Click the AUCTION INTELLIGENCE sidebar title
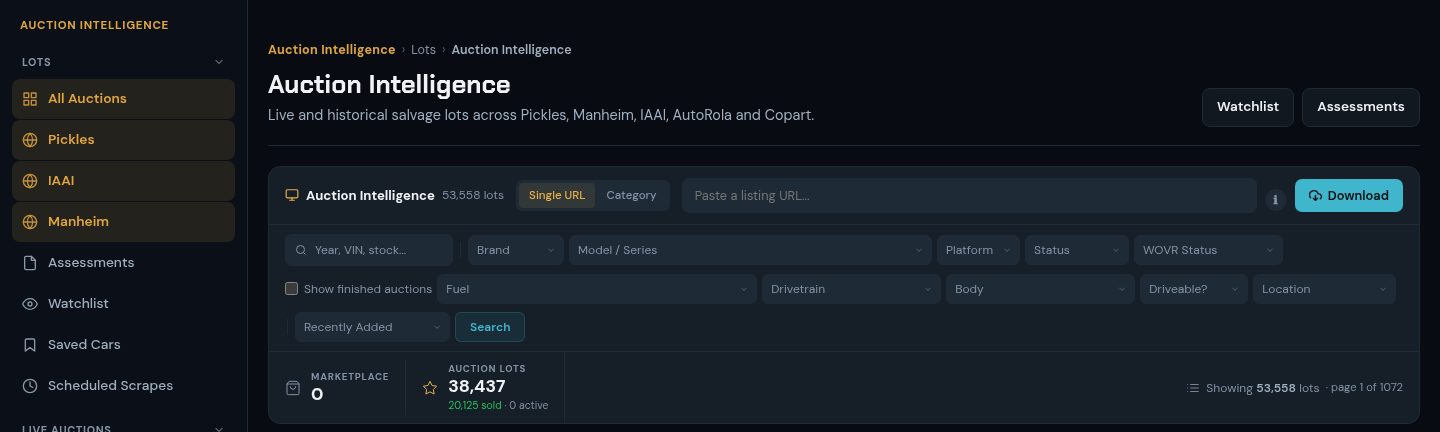This screenshot has width=1440, height=432. [x=94, y=25]
